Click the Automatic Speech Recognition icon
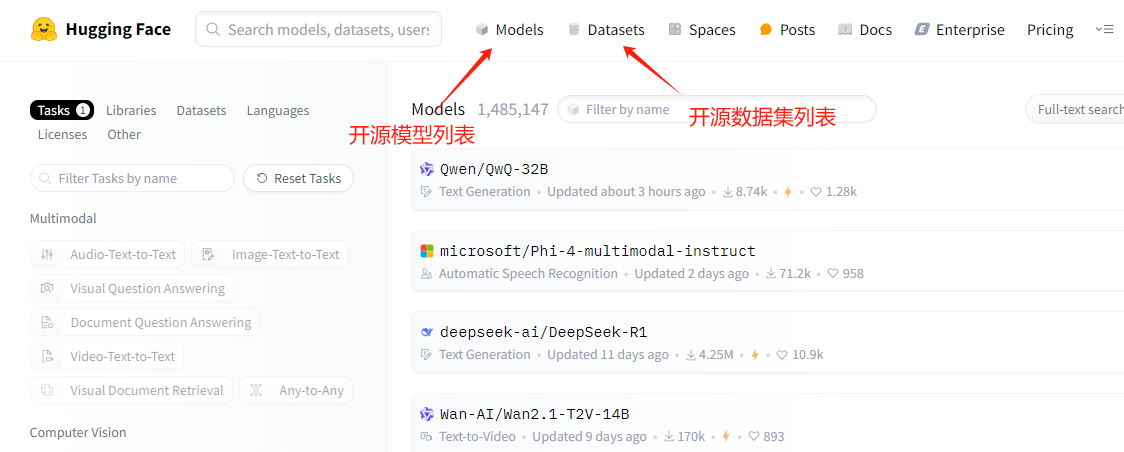This screenshot has height=452, width=1124. tap(427, 274)
